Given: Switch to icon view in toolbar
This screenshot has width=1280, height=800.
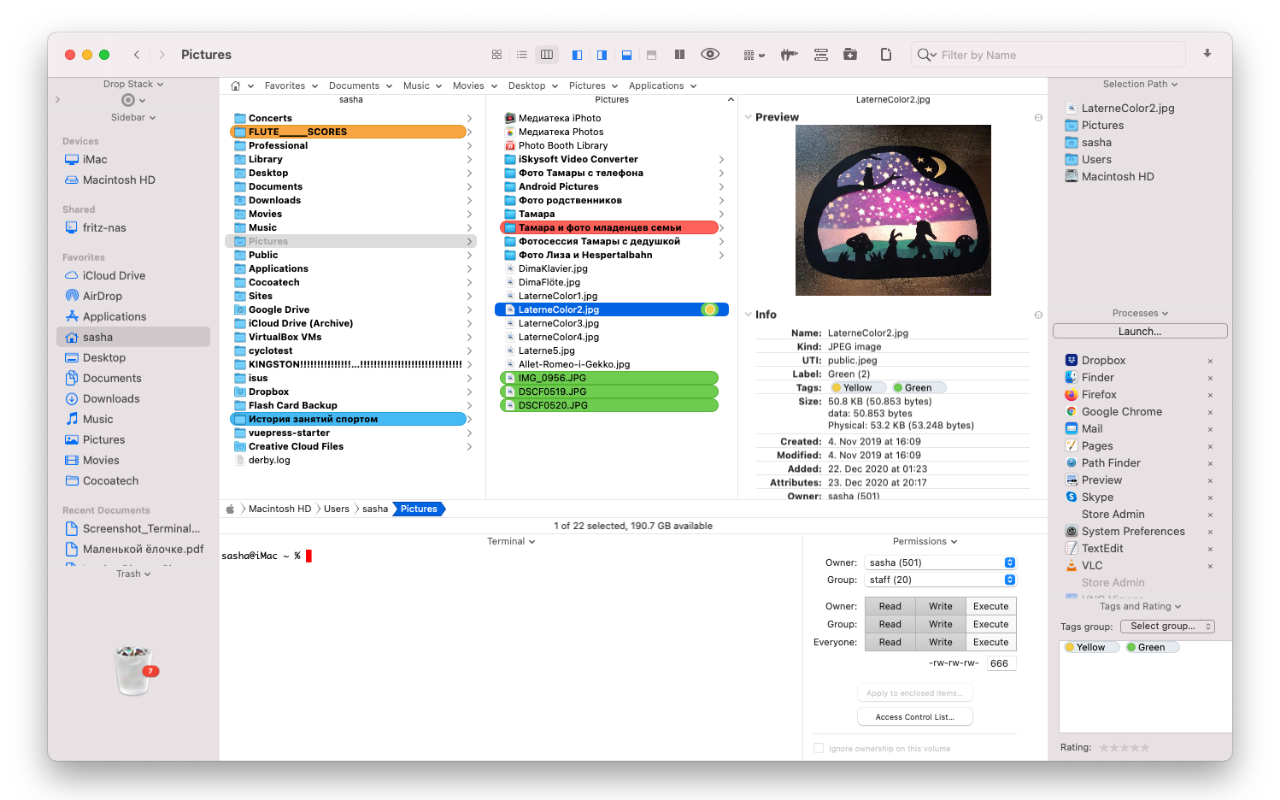Looking at the screenshot, I should pos(497,54).
